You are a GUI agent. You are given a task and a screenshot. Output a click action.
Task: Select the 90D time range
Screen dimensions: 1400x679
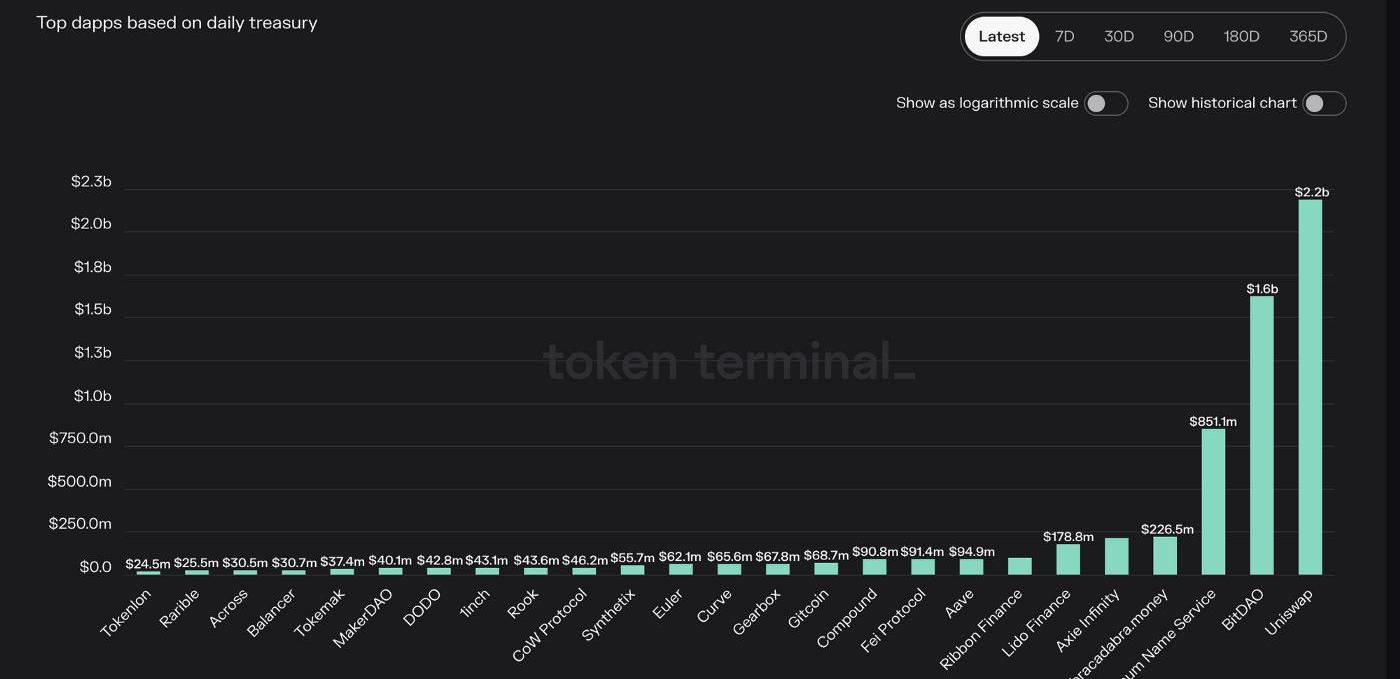(x=1178, y=37)
